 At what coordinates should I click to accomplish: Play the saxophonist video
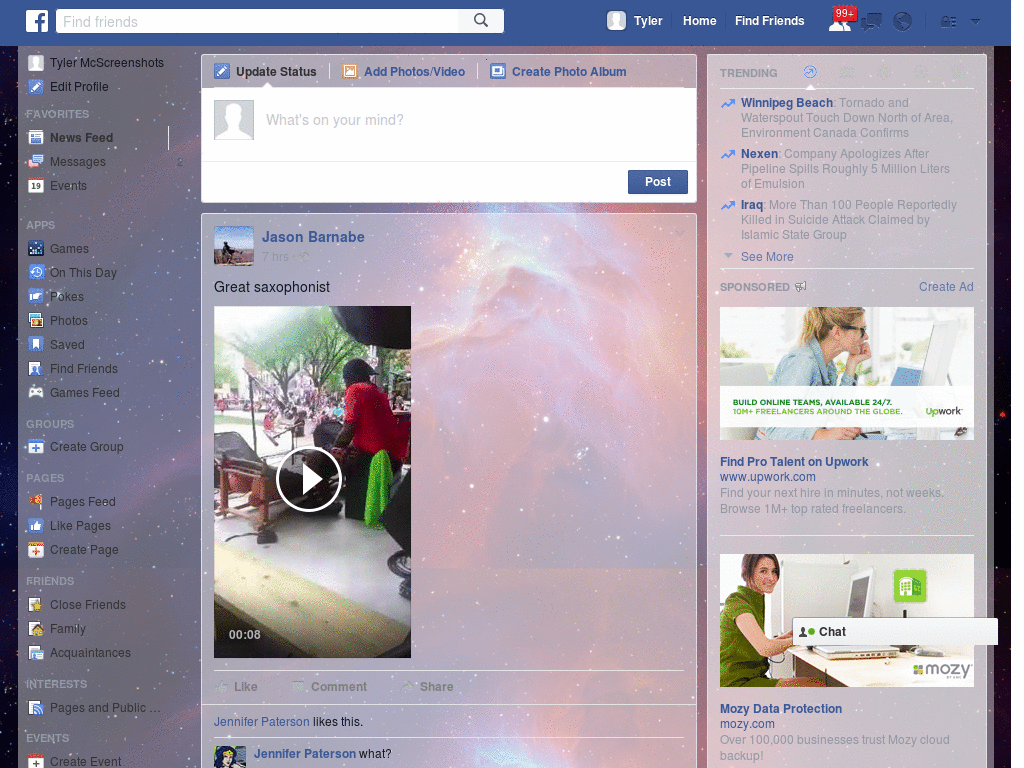[x=309, y=480]
